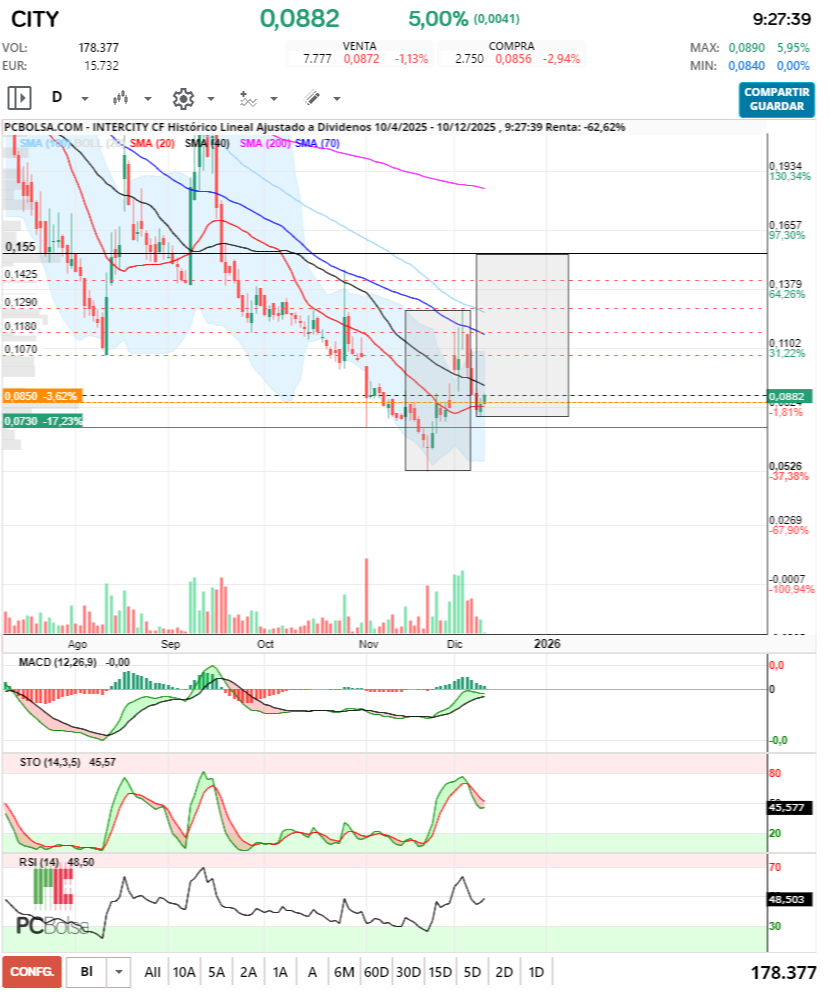Select the drawing pencil tool icon
This screenshot has width=830, height=993.
point(311,98)
